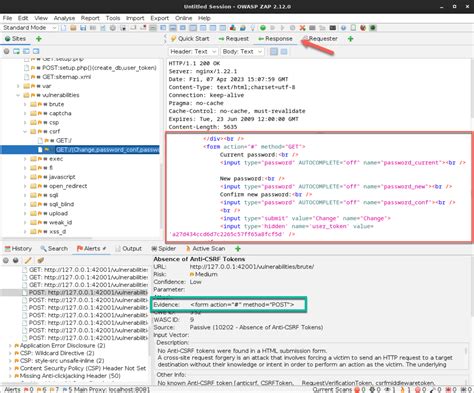
Task: Open the Spider tab
Action: tap(164, 249)
